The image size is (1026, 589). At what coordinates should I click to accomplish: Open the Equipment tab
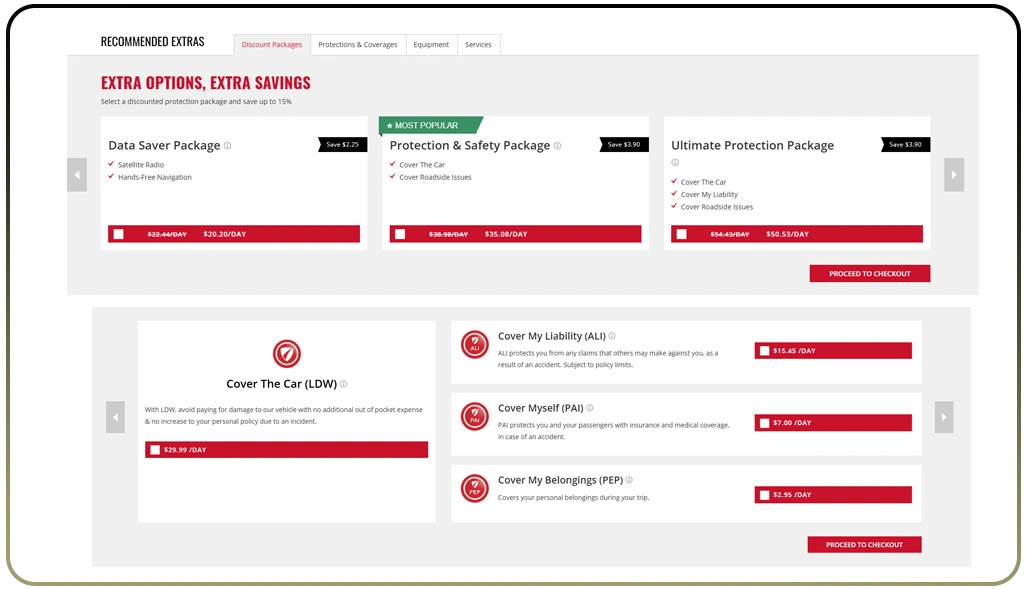(x=431, y=45)
